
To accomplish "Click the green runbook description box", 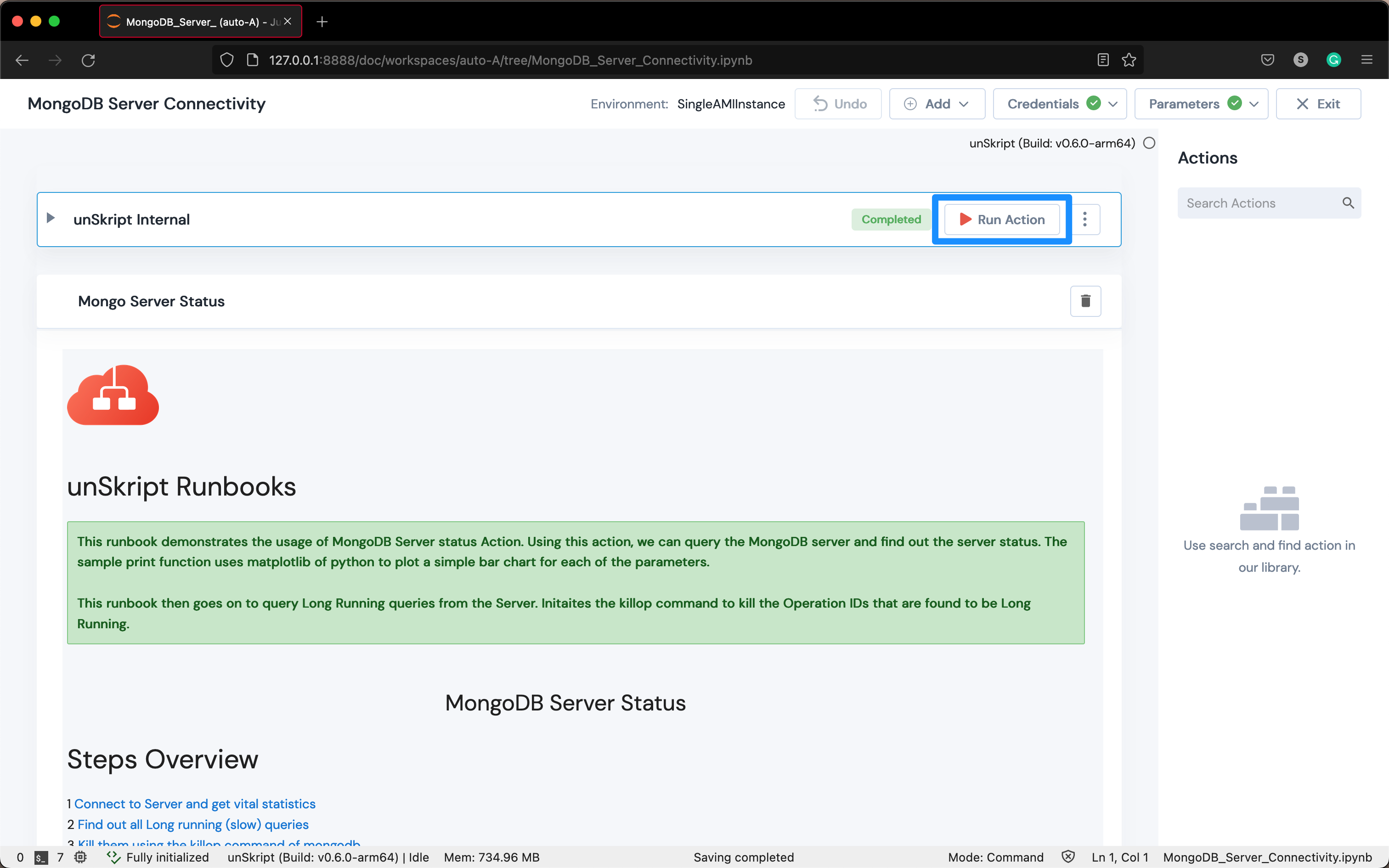I will (x=576, y=583).
